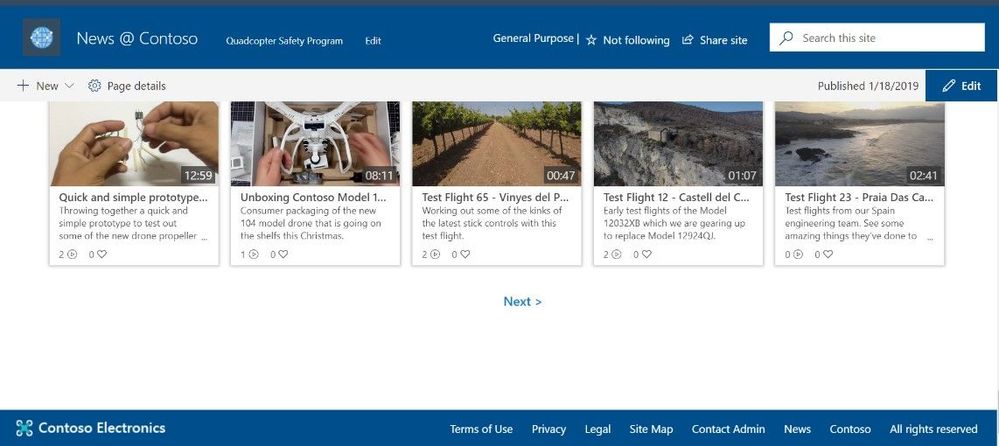Click the Not following star icon

[591, 40]
